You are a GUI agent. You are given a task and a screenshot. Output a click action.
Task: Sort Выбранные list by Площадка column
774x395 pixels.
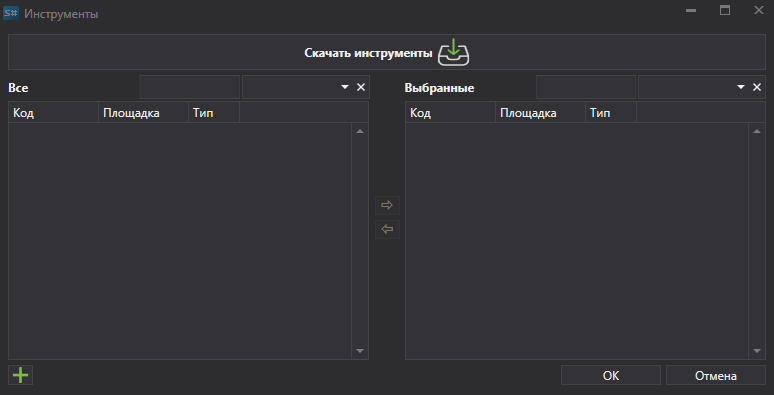pos(540,113)
